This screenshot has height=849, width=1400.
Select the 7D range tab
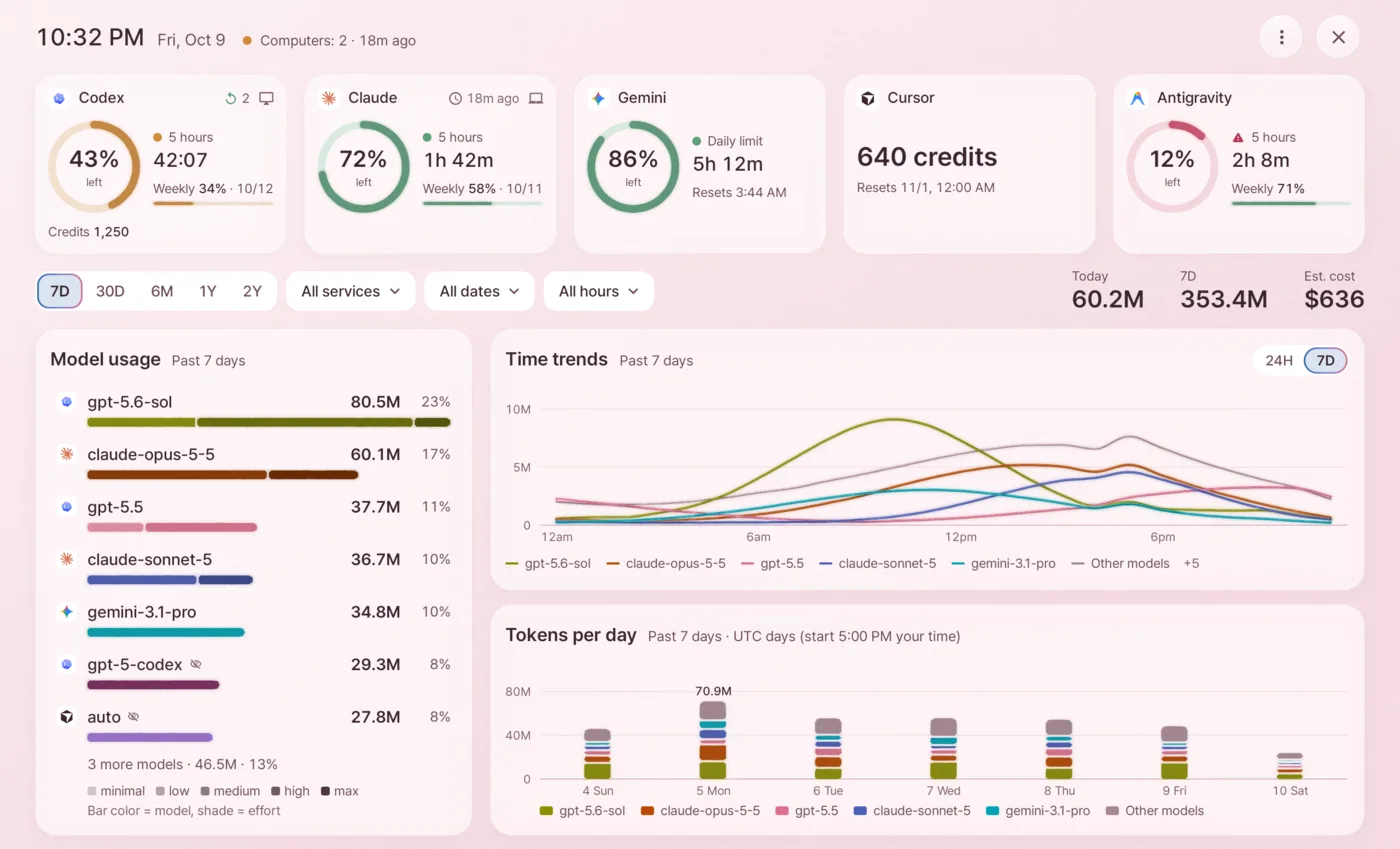pos(60,291)
